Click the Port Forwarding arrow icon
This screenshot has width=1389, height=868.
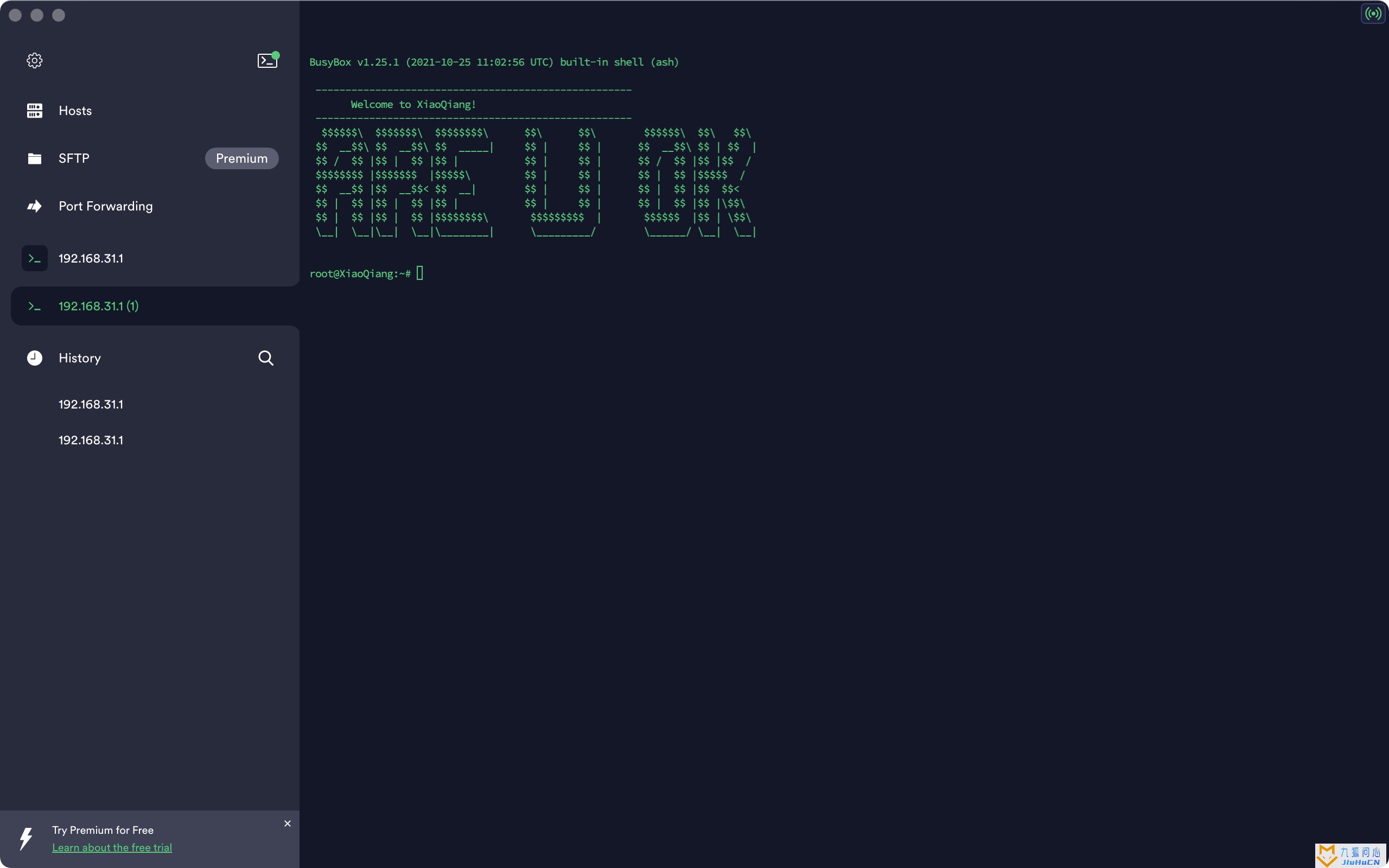coord(34,206)
